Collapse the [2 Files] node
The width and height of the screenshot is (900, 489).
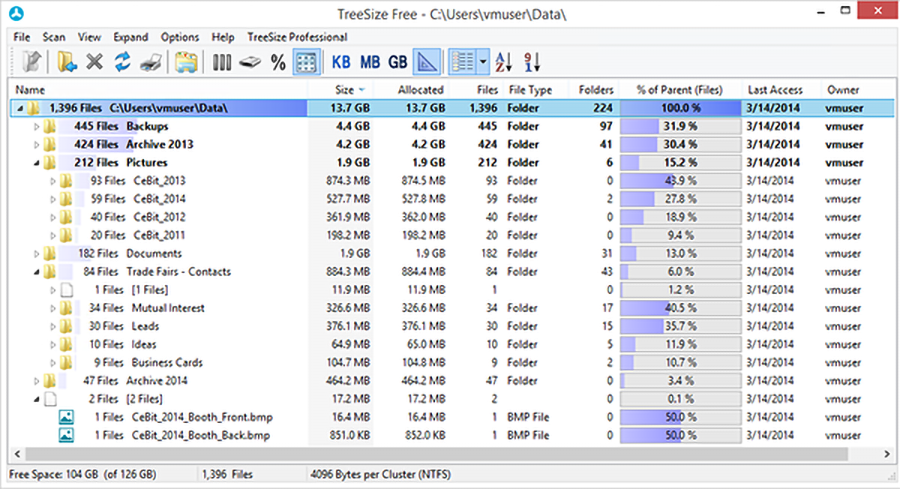click(x=37, y=399)
